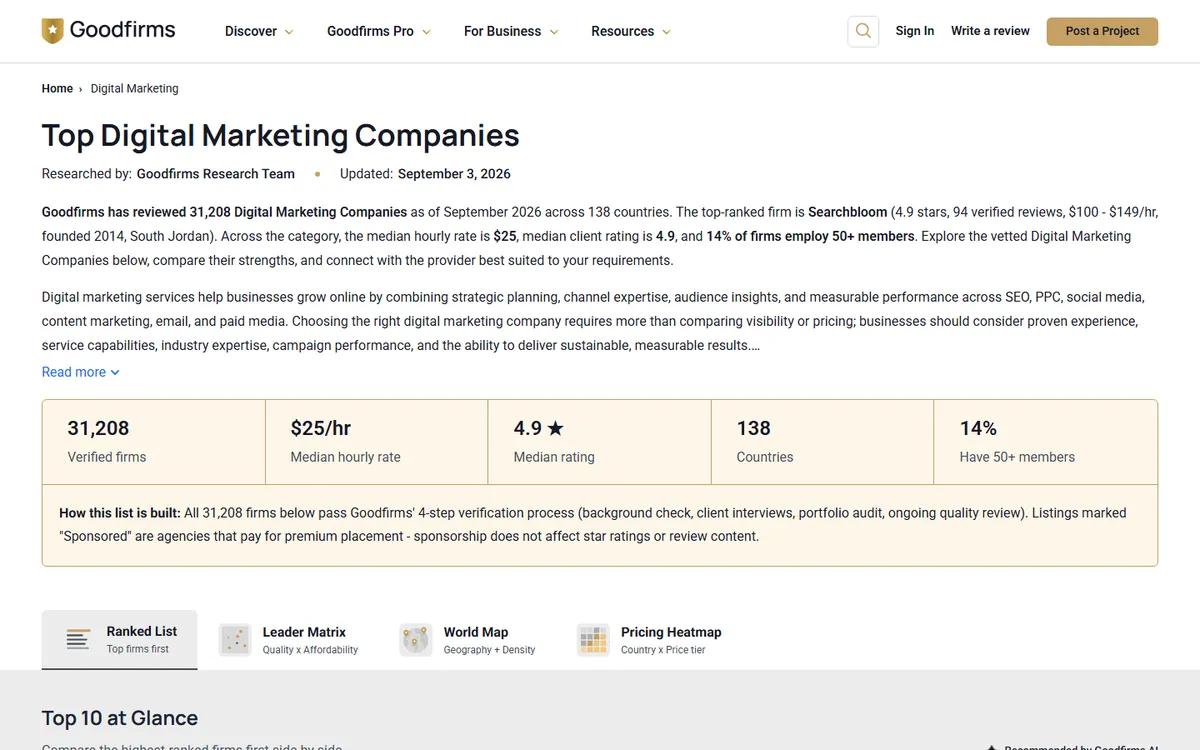Image resolution: width=1200 pixels, height=750 pixels.
Task: Switch to the Ranked List tab
Action: pyautogui.click(x=119, y=640)
